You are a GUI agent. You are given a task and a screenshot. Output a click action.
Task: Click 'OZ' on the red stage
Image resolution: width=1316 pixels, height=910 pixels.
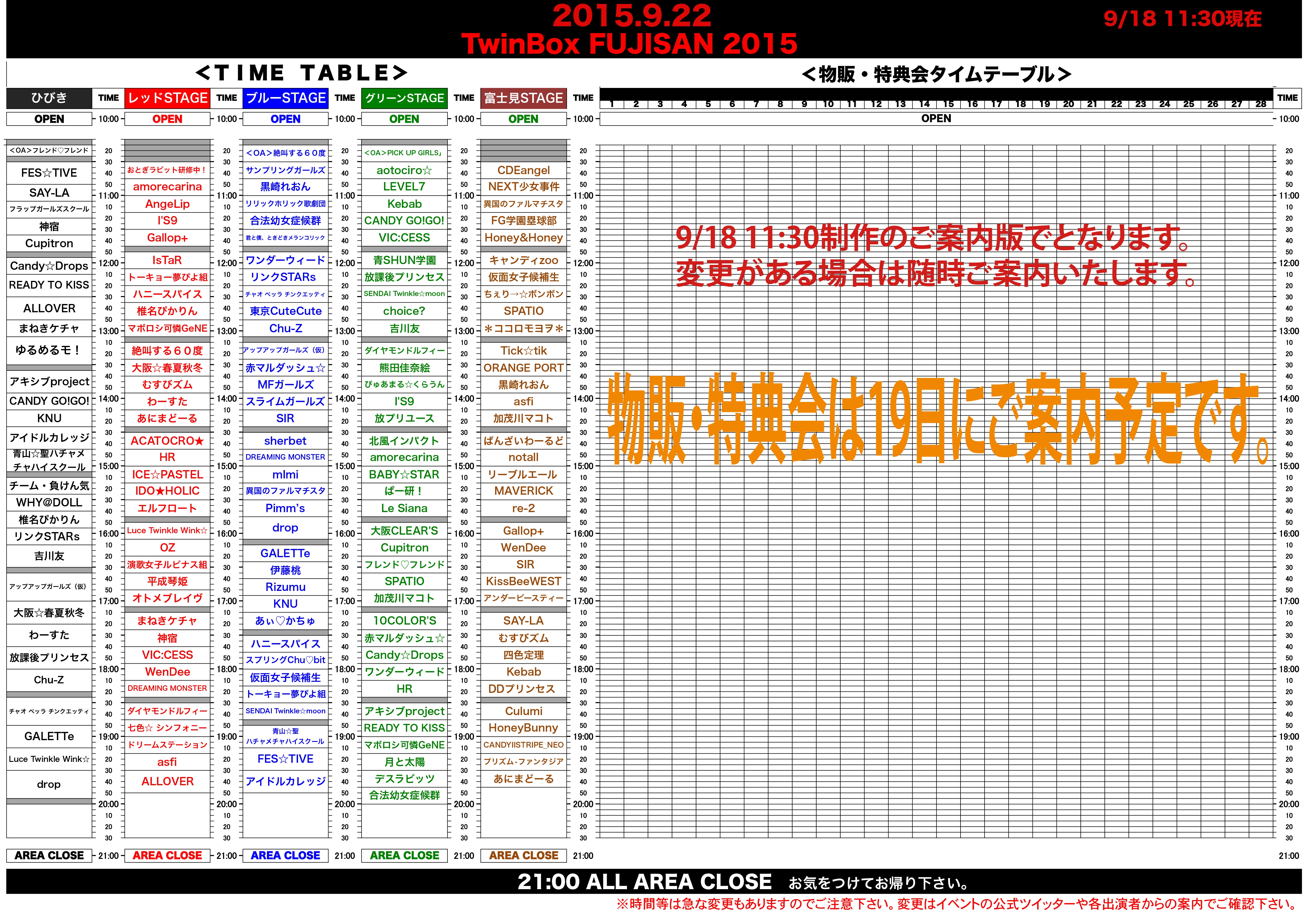(x=167, y=547)
